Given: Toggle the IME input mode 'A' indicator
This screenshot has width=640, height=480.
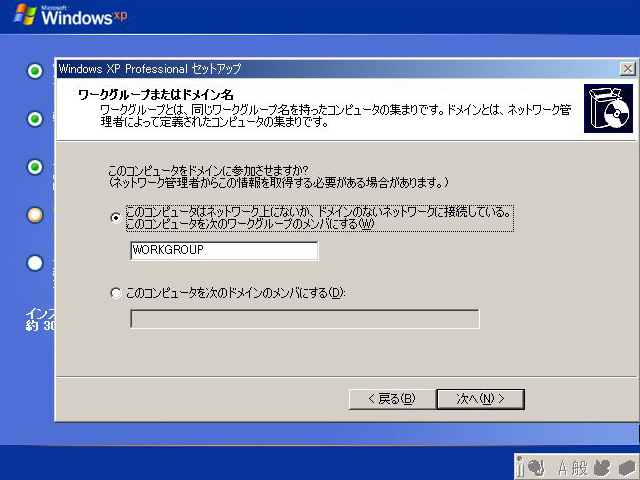Looking at the screenshot, I should tap(563, 468).
